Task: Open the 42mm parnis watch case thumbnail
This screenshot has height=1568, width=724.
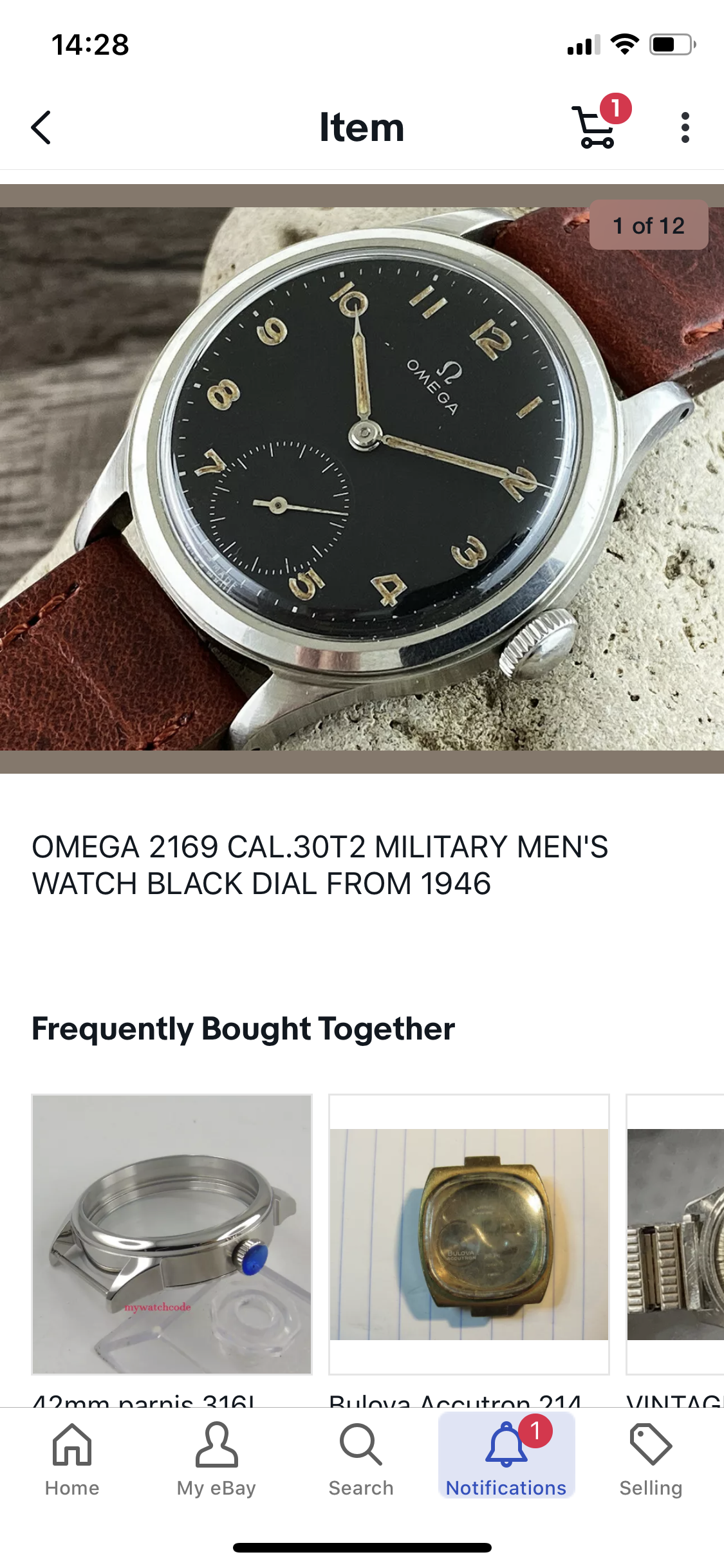Action: (x=172, y=1234)
